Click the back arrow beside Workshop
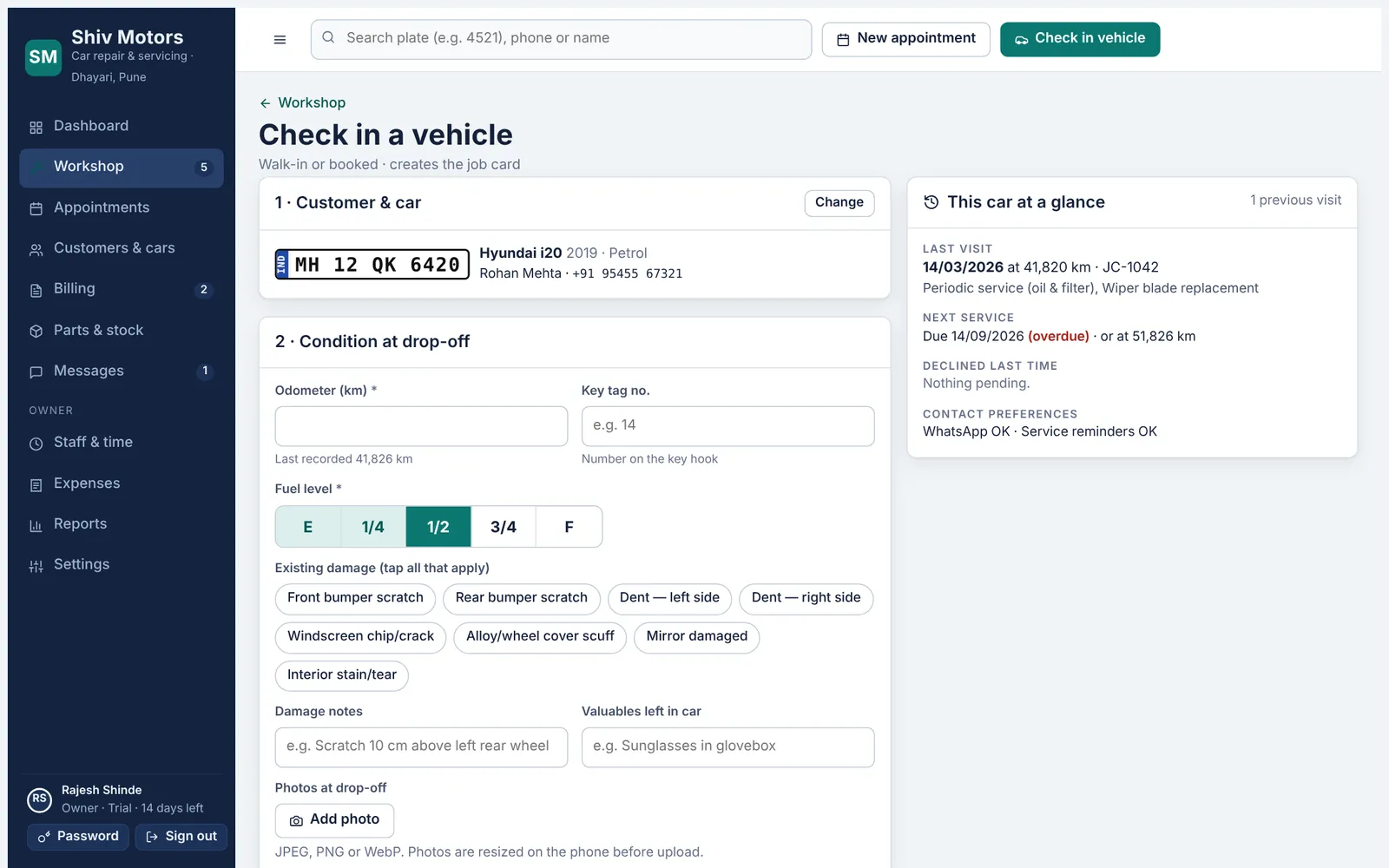The width and height of the screenshot is (1389, 868). click(x=265, y=103)
